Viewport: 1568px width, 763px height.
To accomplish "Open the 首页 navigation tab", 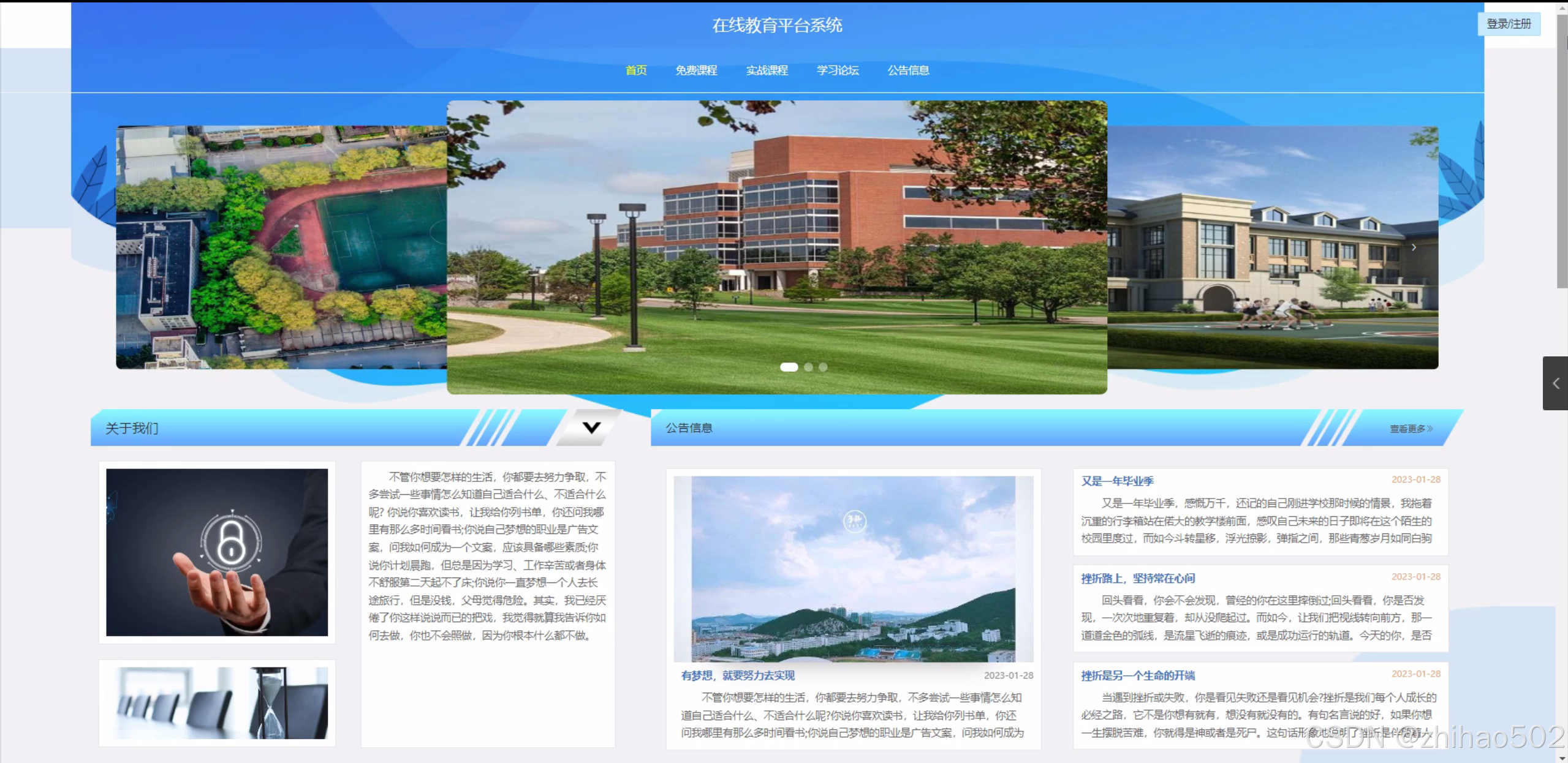I will click(x=635, y=70).
